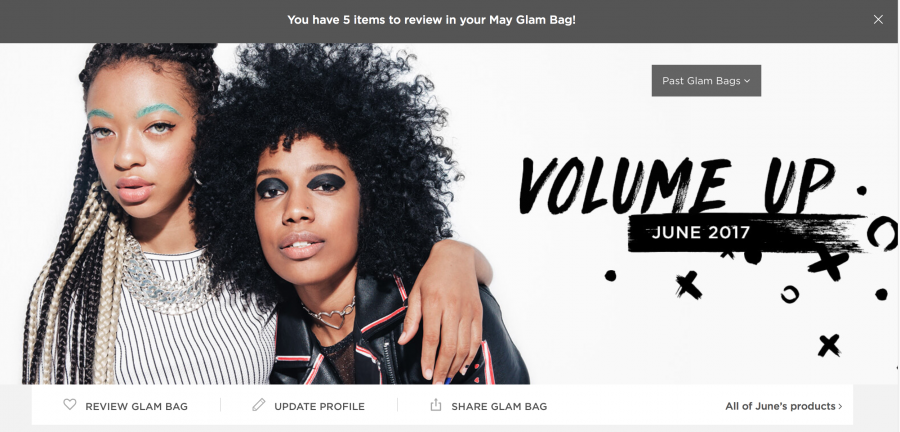View All of June's products
The image size is (900, 432).
coord(780,406)
